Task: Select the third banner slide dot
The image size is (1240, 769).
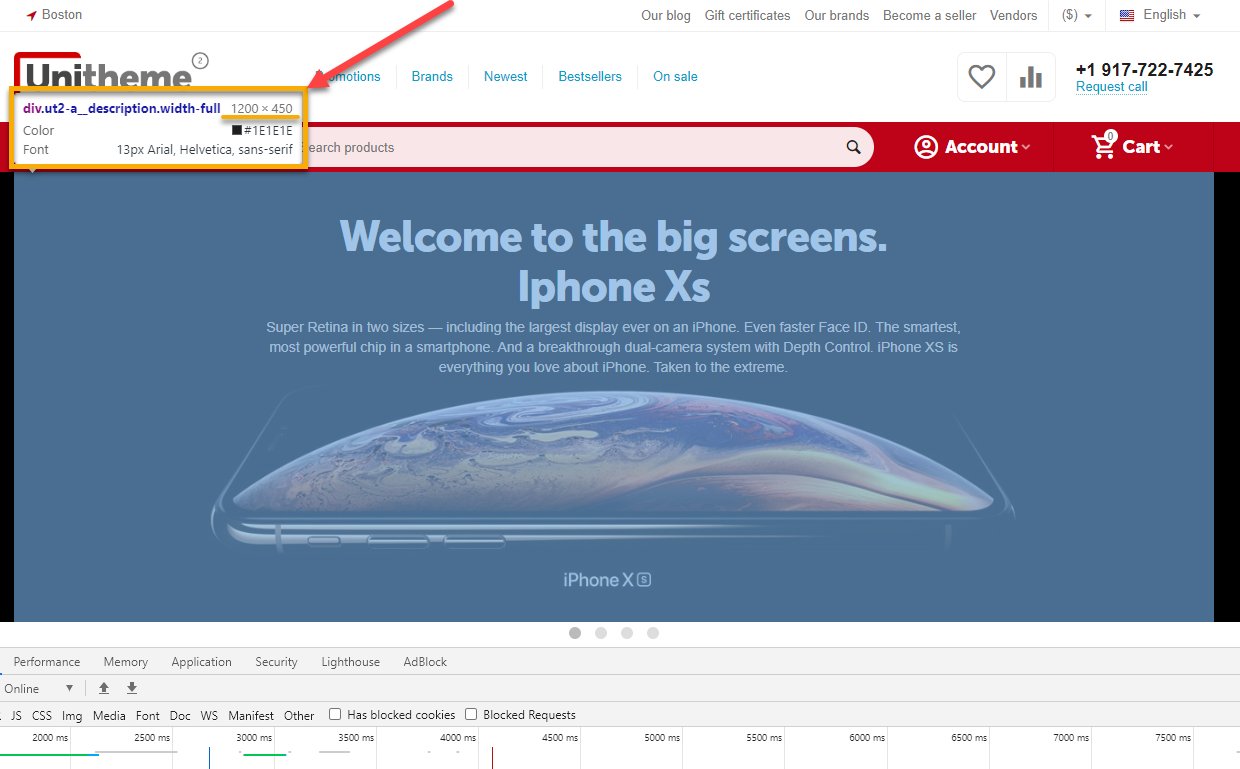Action: [627, 633]
